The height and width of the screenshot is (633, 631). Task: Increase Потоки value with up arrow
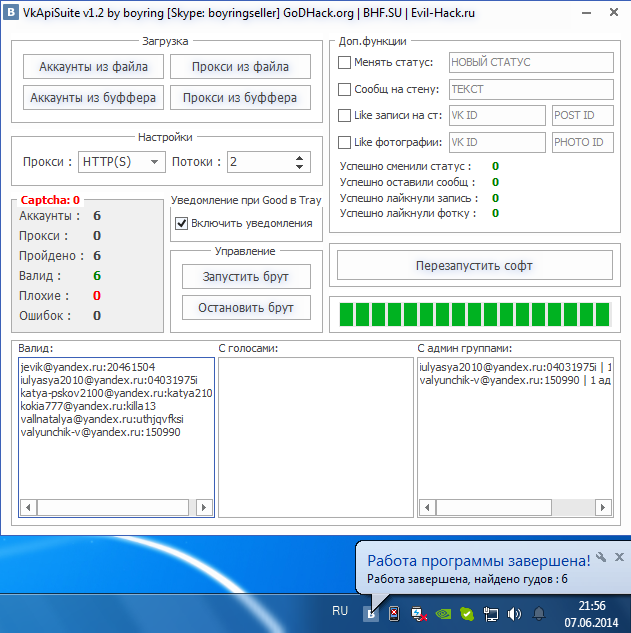click(x=300, y=157)
